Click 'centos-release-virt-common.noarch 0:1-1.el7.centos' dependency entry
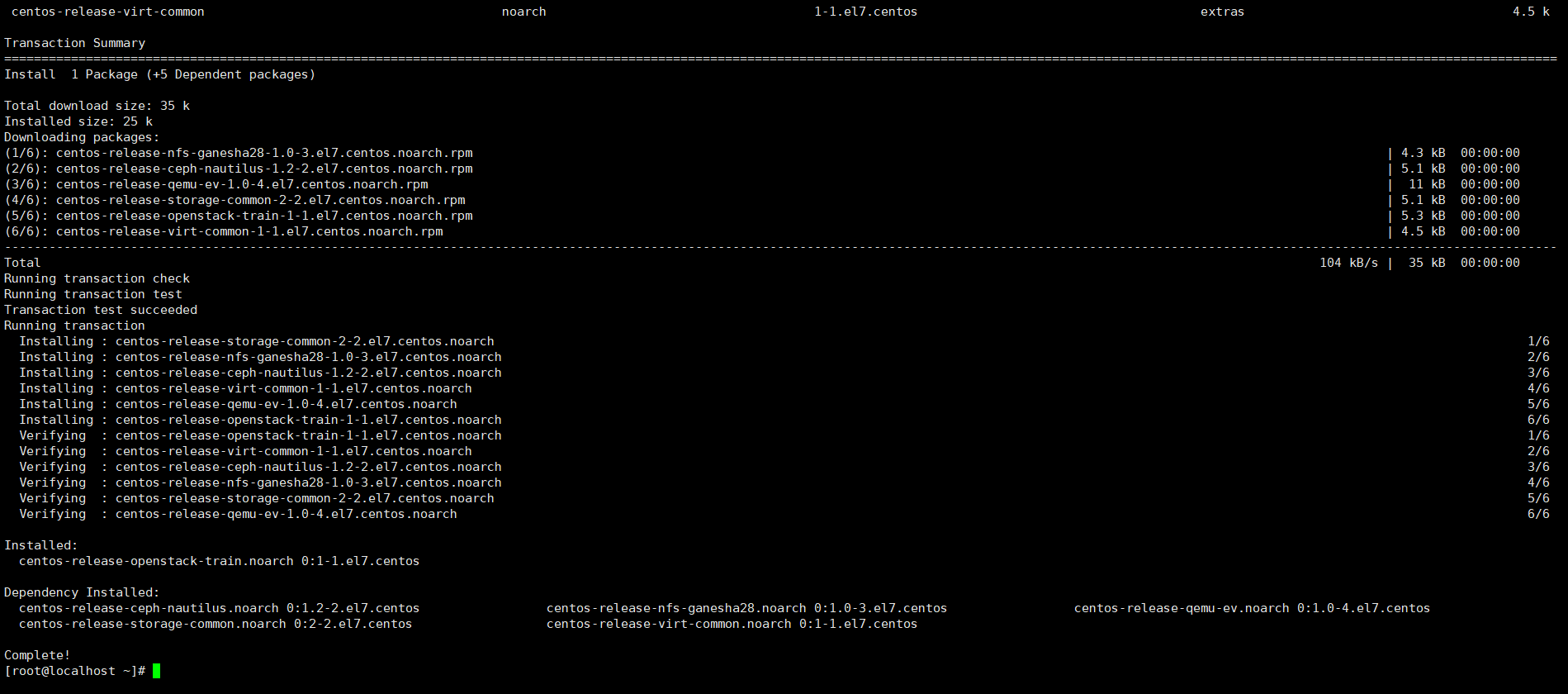Screen dimensions: 1568x694 pyautogui.click(x=732, y=624)
